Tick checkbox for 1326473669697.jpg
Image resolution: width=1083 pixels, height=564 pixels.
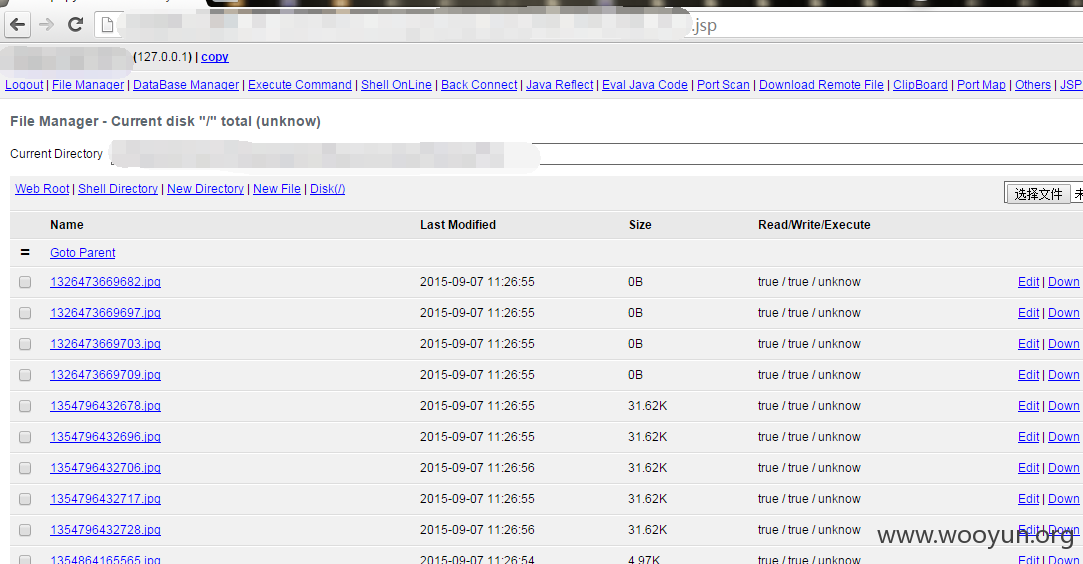point(25,313)
